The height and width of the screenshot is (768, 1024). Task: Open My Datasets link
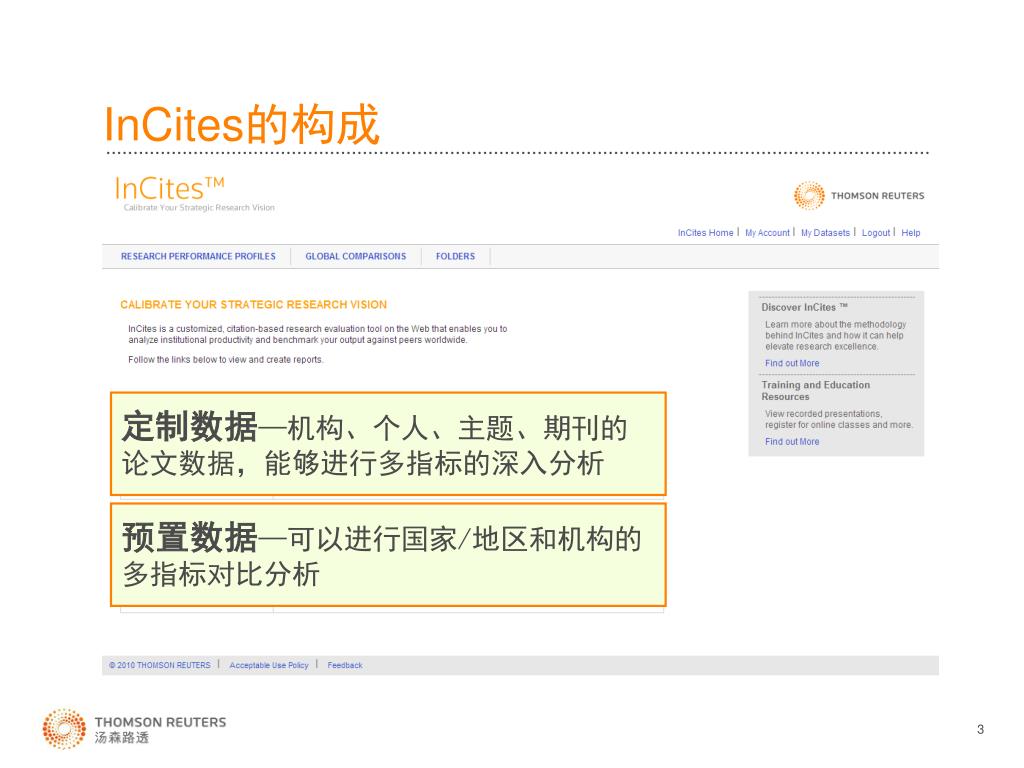coord(825,232)
